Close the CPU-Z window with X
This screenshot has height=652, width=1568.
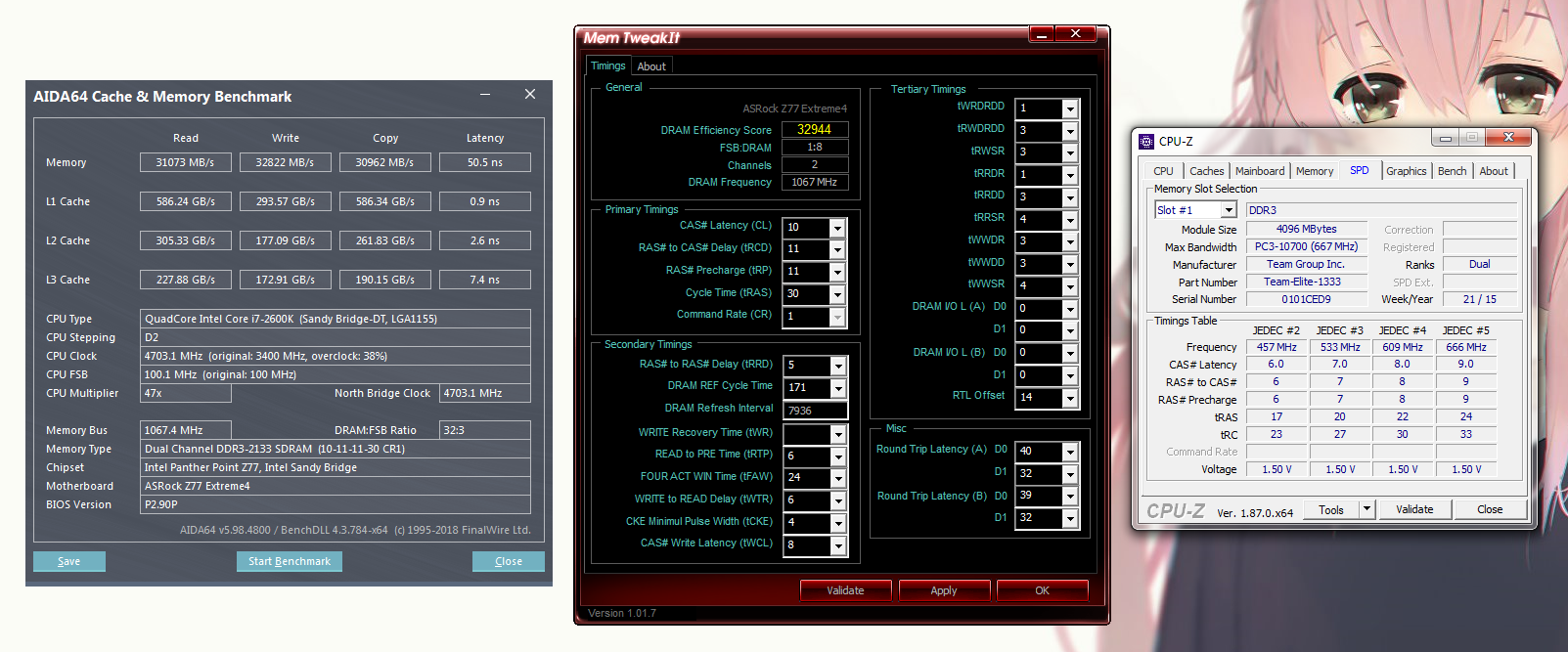tap(1508, 137)
